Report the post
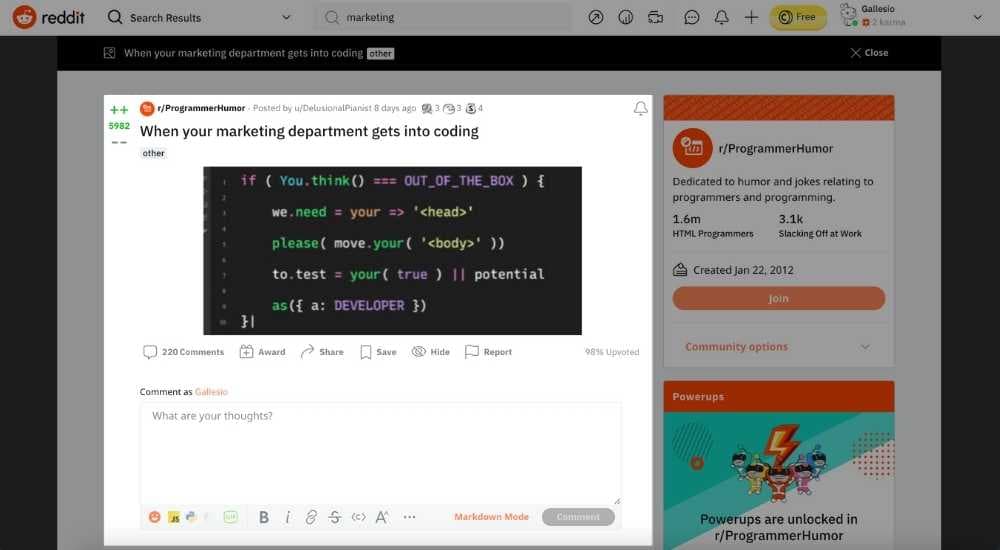 pos(489,352)
